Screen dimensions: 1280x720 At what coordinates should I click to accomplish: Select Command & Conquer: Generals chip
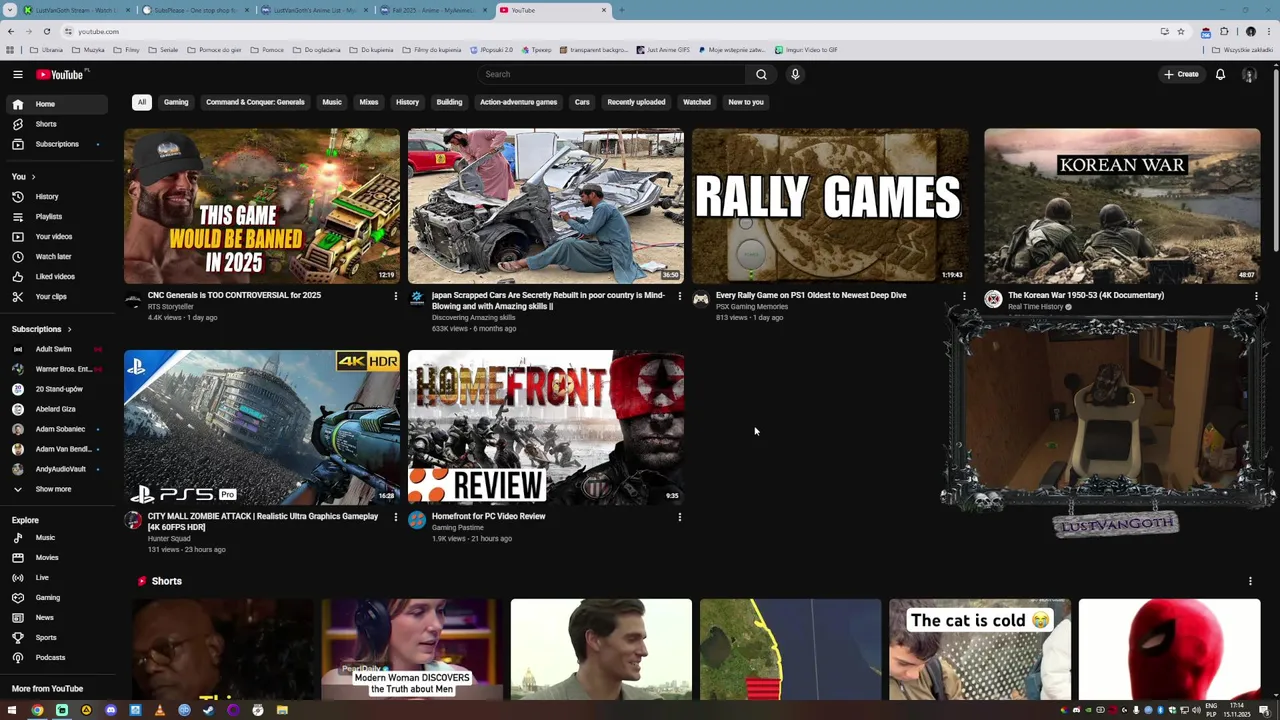255,102
